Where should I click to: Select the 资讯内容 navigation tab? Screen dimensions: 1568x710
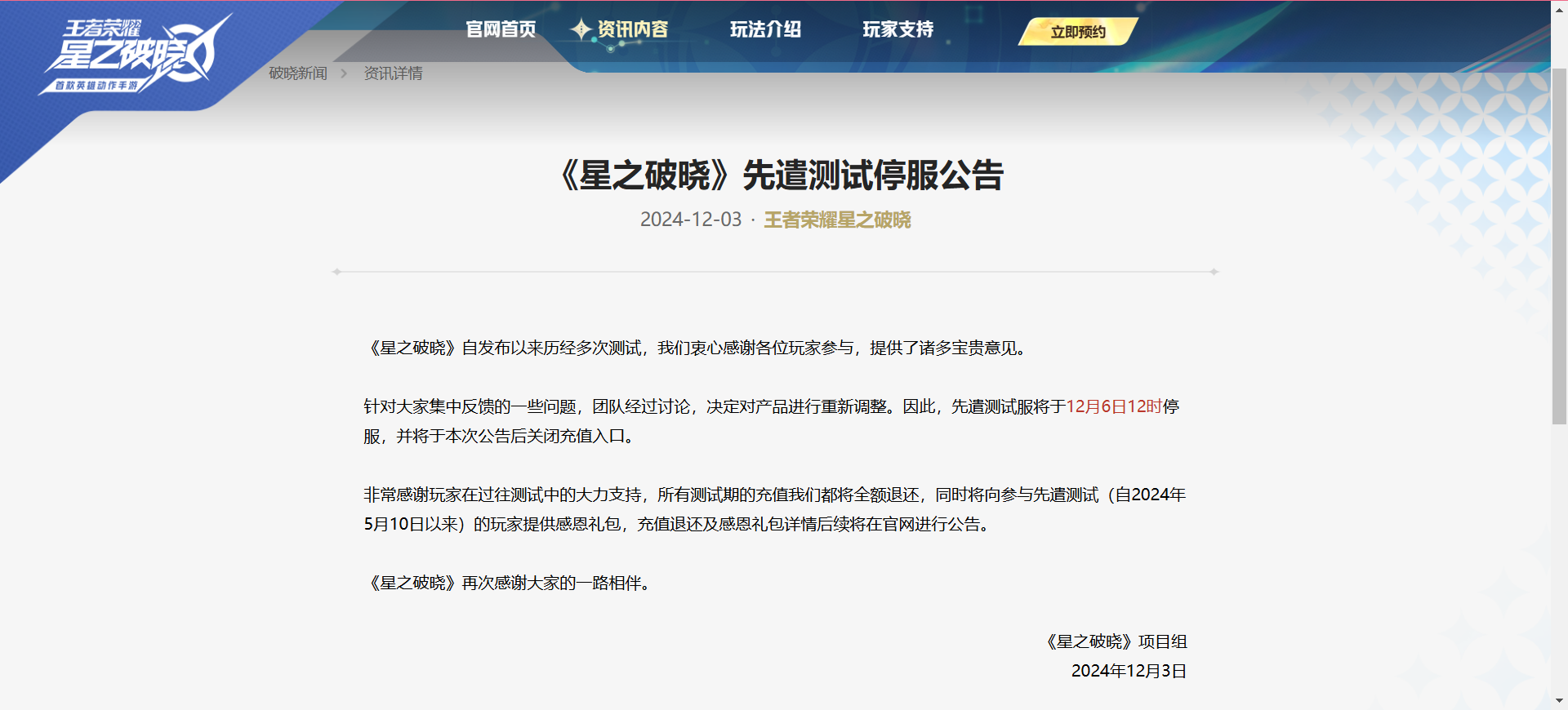pyautogui.click(x=632, y=30)
